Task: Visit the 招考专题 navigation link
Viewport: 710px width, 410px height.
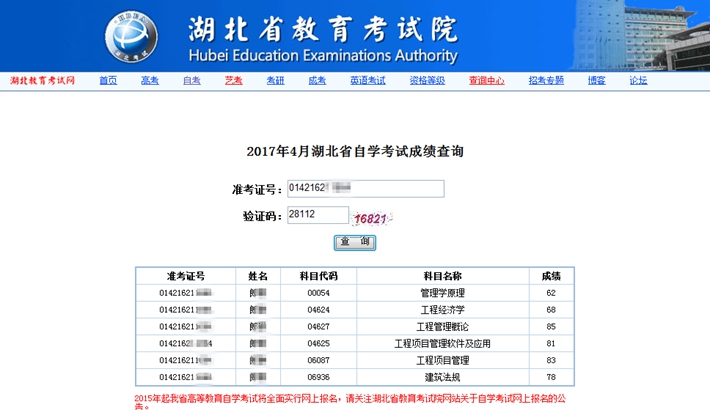Action: tap(546, 80)
